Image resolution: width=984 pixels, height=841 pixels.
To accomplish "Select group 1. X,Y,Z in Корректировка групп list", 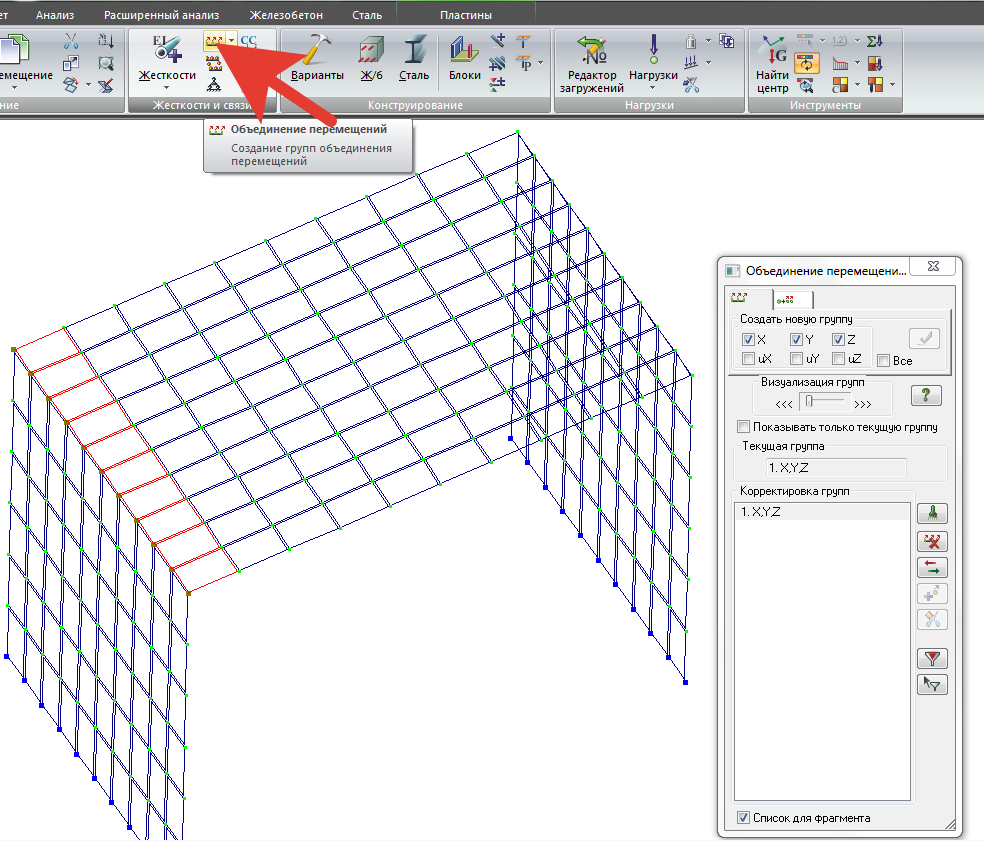I will (x=822, y=512).
